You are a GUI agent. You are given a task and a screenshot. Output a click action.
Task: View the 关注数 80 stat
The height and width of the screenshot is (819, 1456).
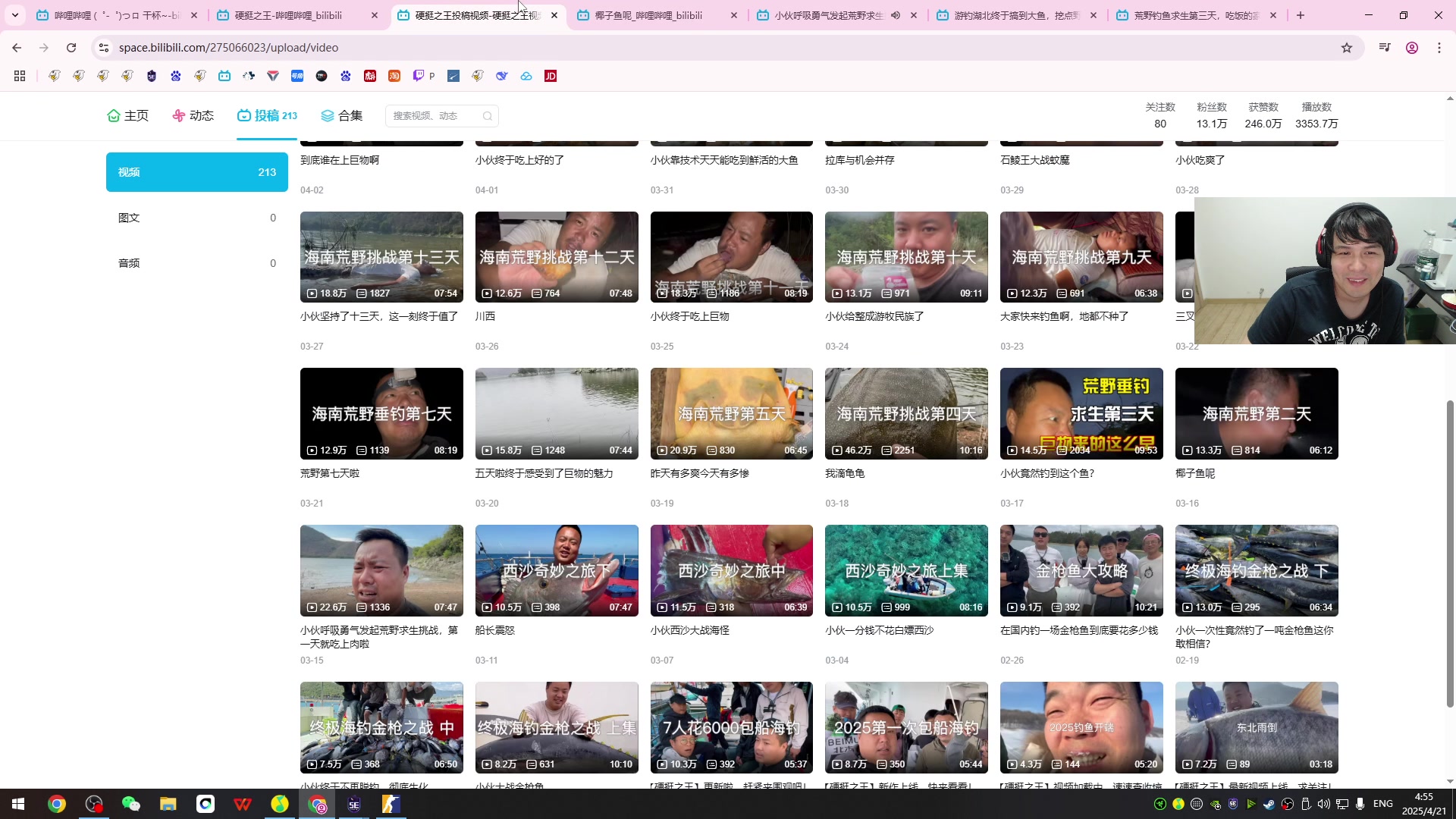1160,115
